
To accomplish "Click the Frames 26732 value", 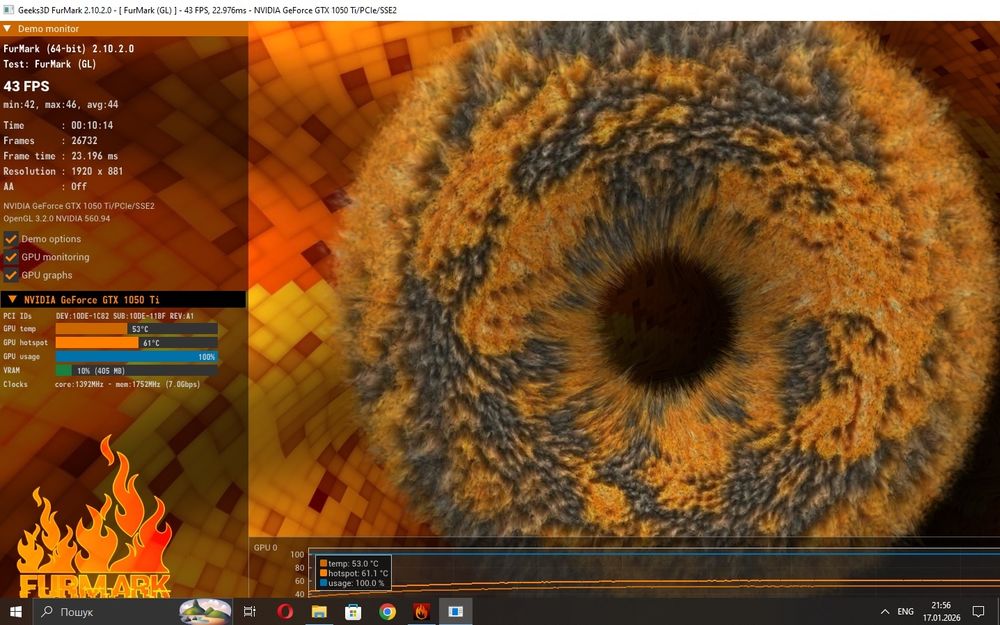I will pyautogui.click(x=84, y=140).
